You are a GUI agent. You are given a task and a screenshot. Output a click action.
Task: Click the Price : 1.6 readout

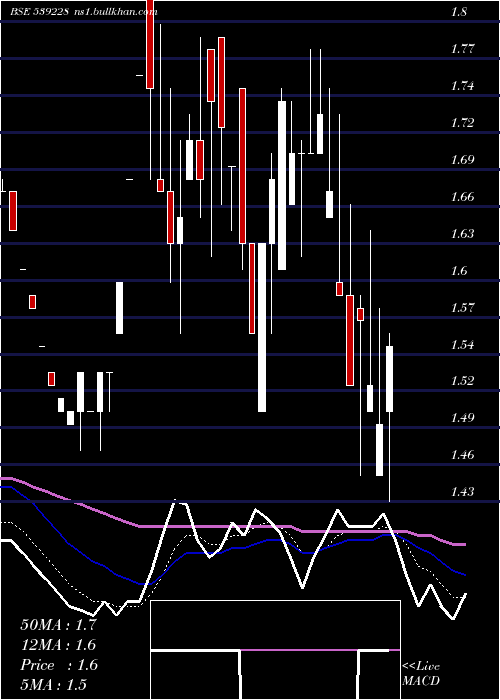[x=59, y=665]
